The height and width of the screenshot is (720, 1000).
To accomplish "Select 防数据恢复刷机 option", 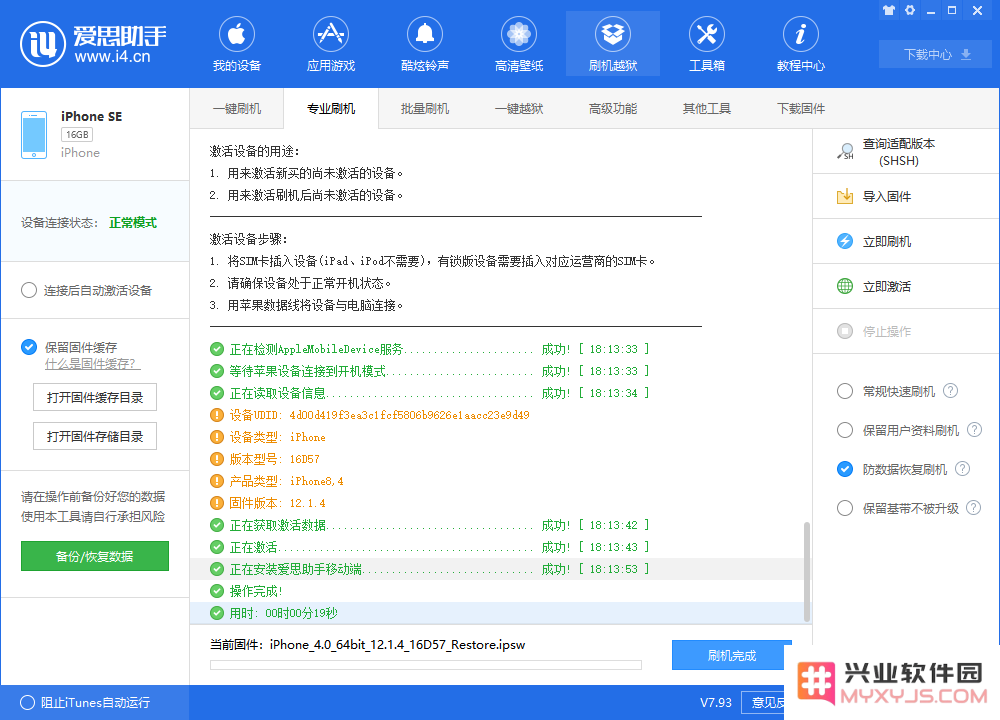I will click(x=845, y=469).
